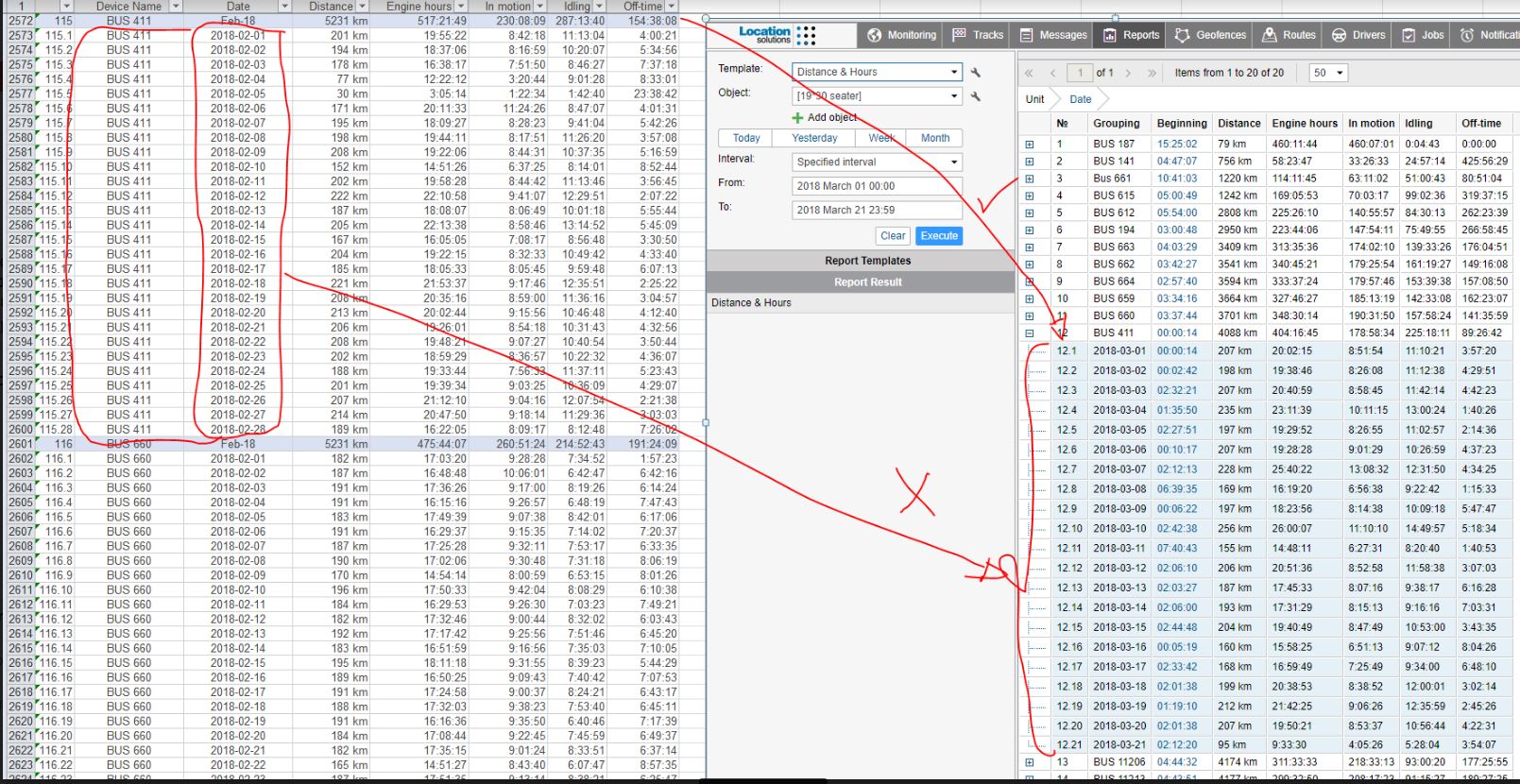The width and height of the screenshot is (1520, 784).
Task: Expand the BUS 187 row in report
Action: click(x=1030, y=145)
